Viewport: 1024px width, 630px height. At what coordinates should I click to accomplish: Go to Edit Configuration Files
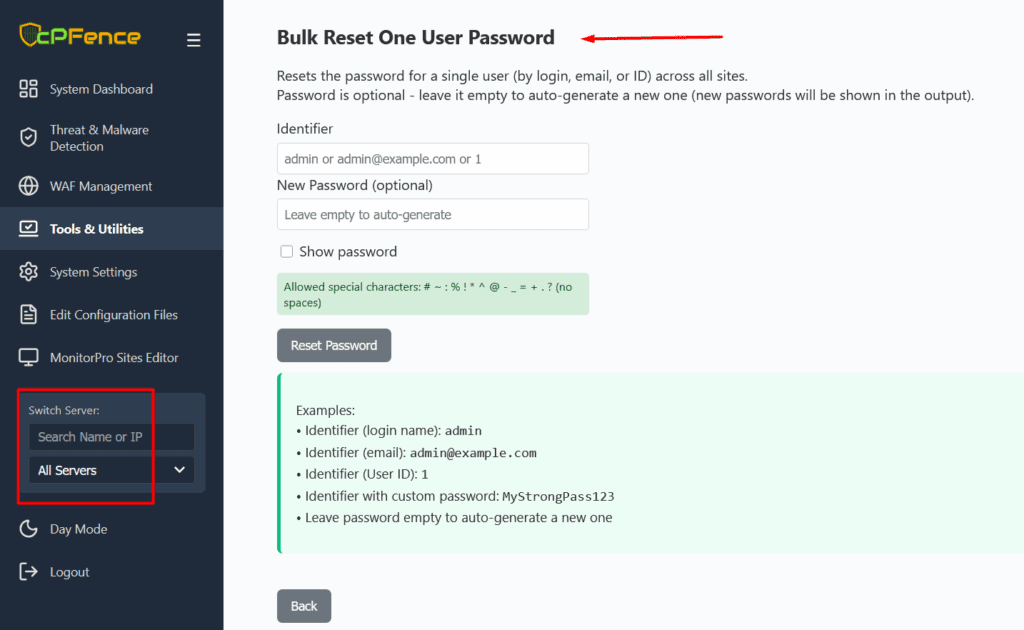coord(113,315)
